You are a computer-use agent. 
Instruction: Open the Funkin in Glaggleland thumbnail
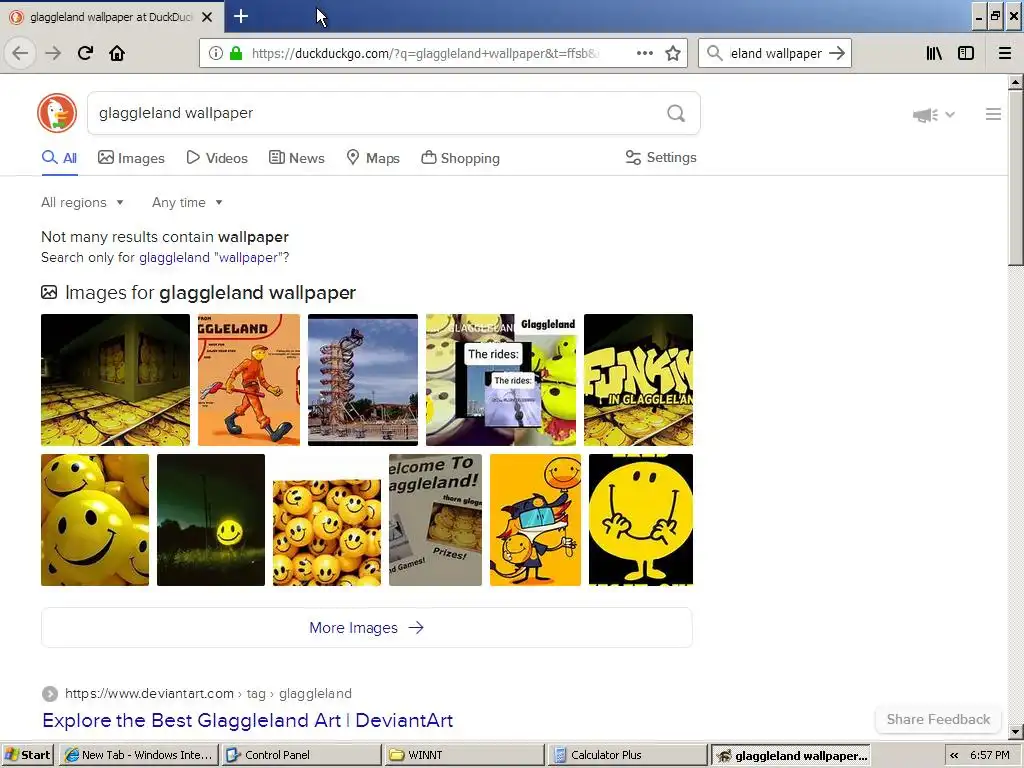638,380
